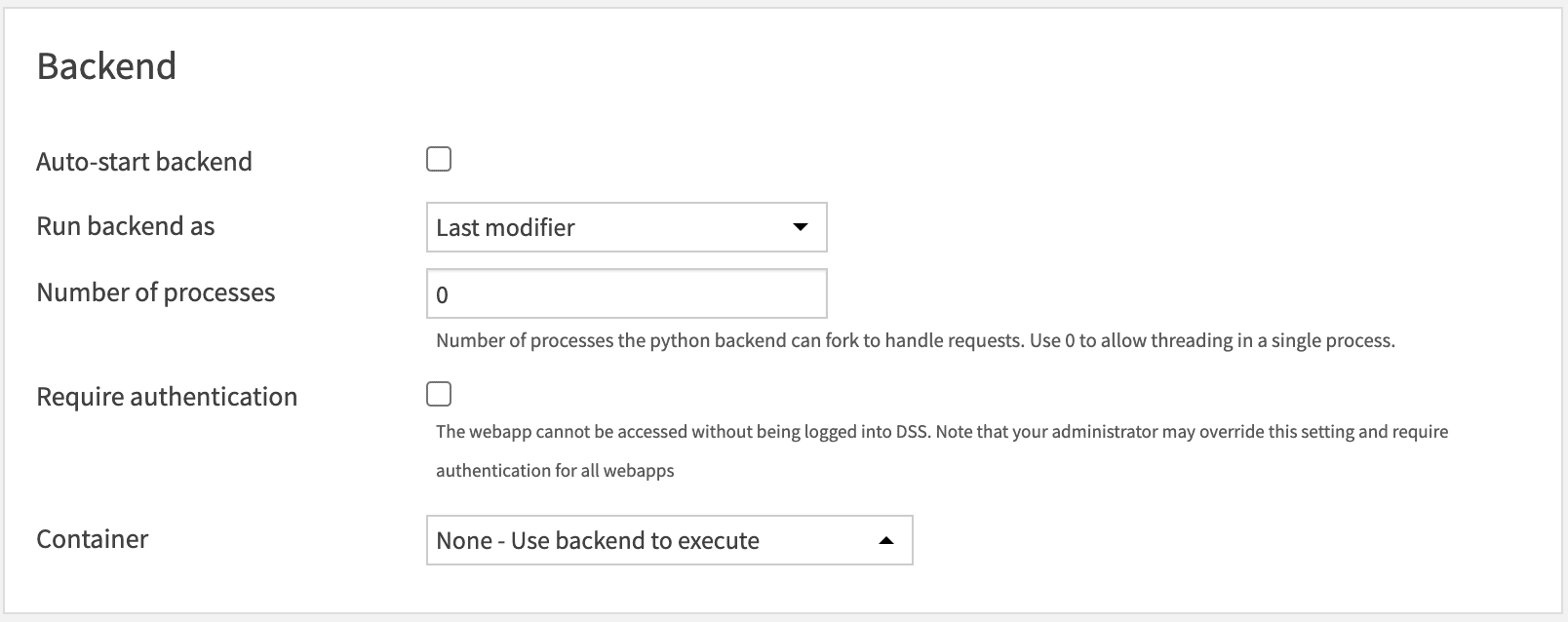Screen dimensions: 1568x622
Task: Click the Run backend as label
Action: click(x=125, y=225)
